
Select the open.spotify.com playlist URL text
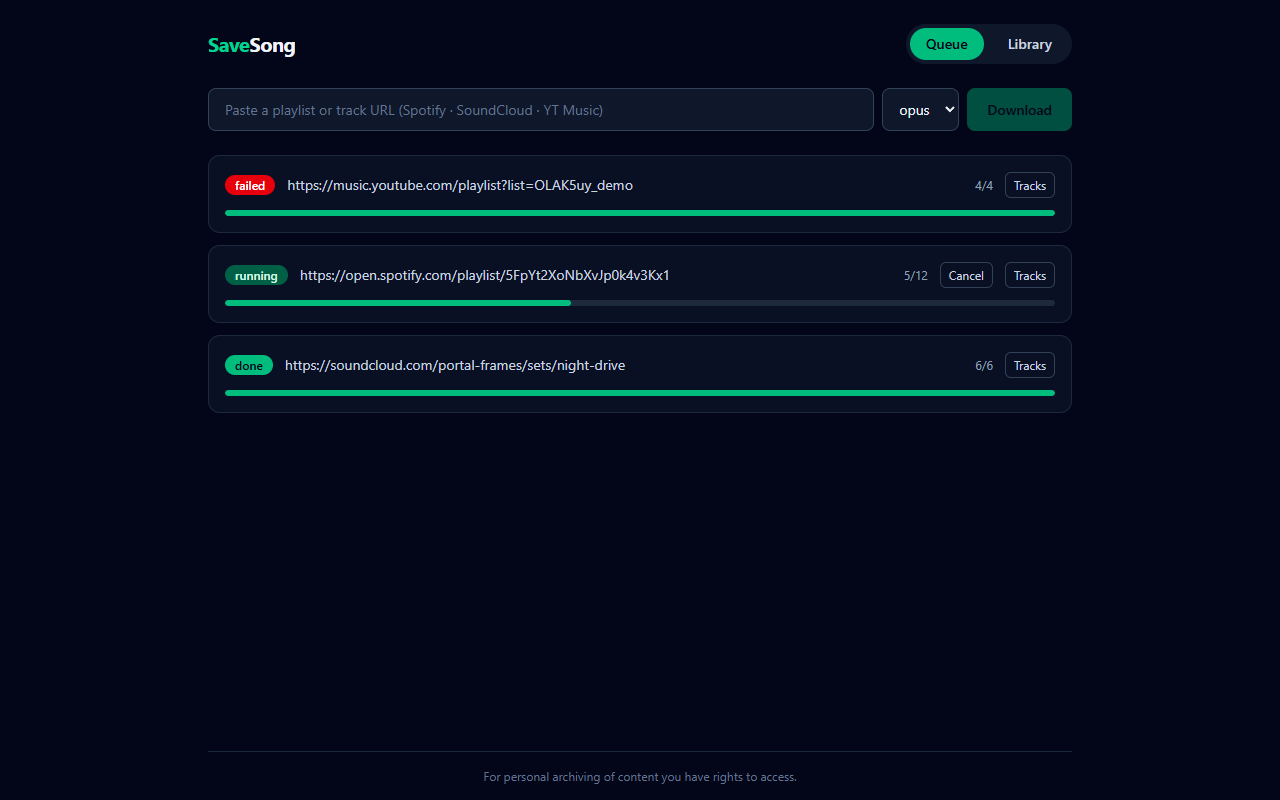coord(485,275)
